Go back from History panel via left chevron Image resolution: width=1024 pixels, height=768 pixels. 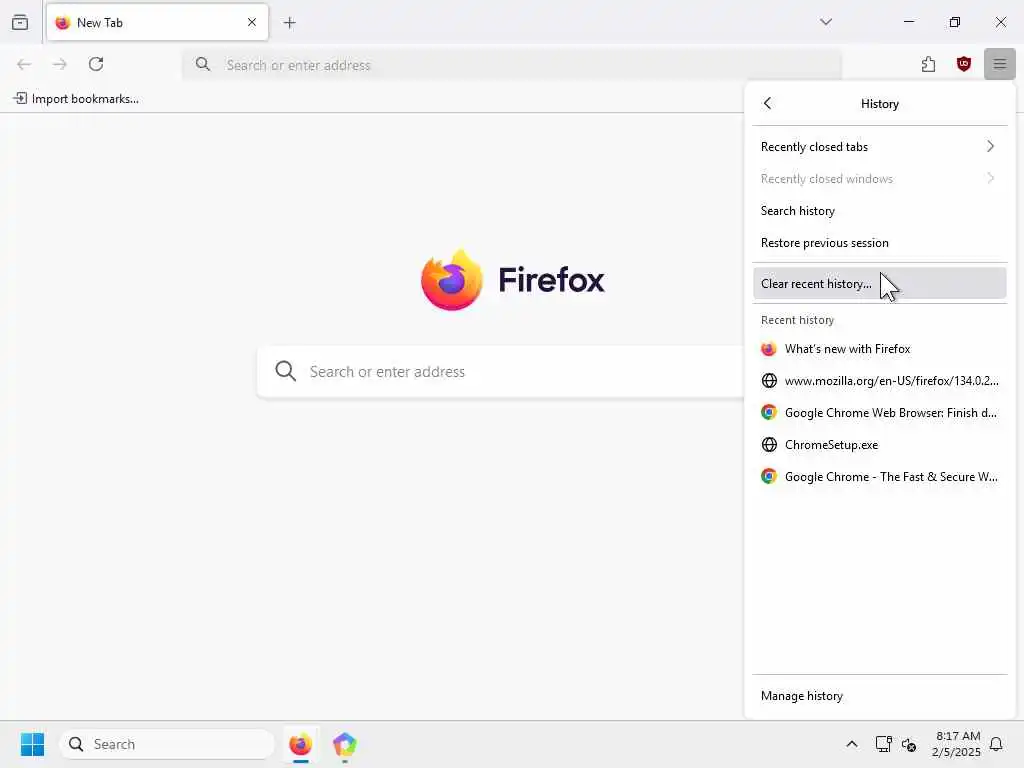coord(767,103)
